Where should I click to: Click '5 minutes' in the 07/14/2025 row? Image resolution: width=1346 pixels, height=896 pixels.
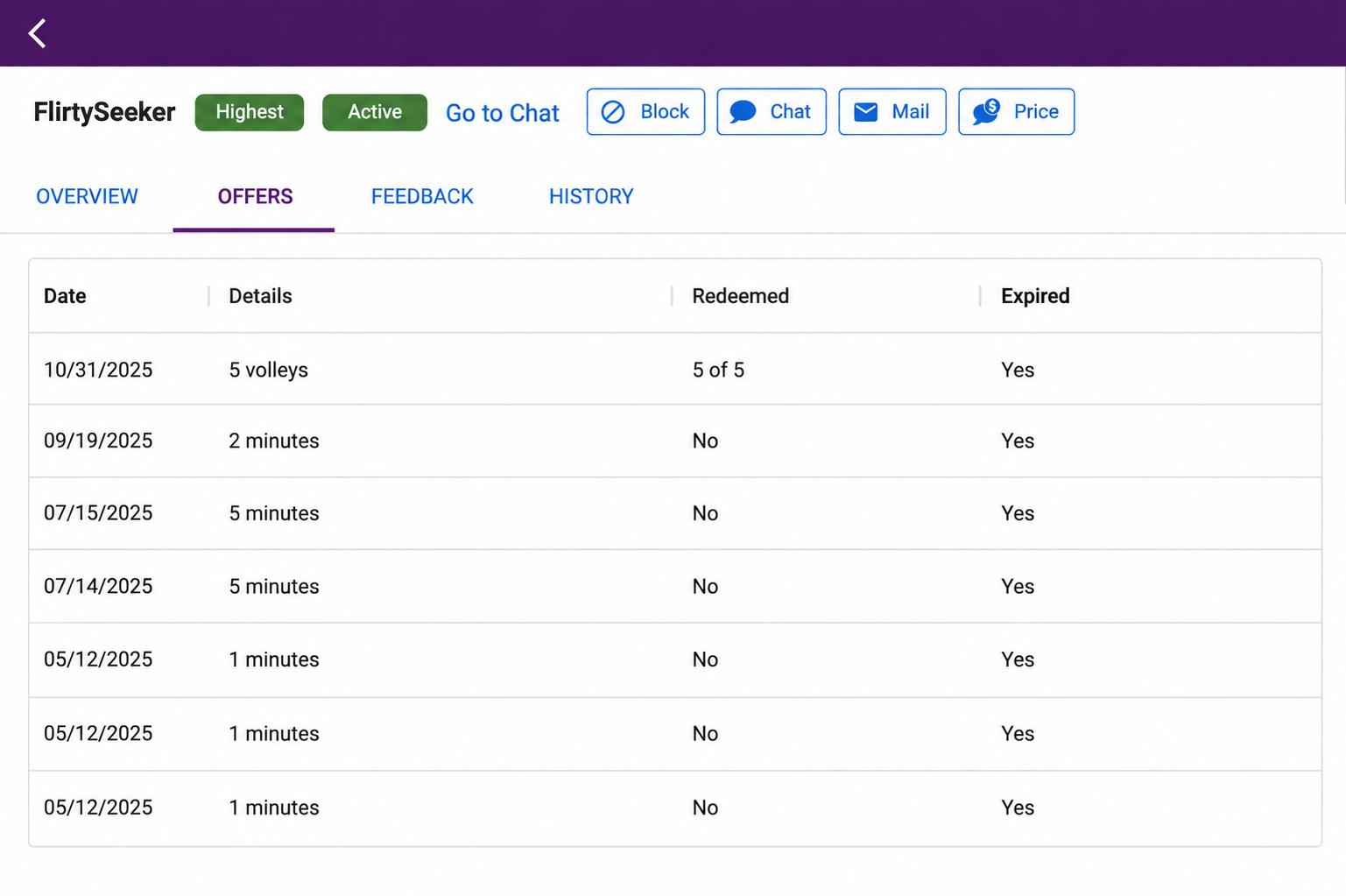[x=274, y=586]
